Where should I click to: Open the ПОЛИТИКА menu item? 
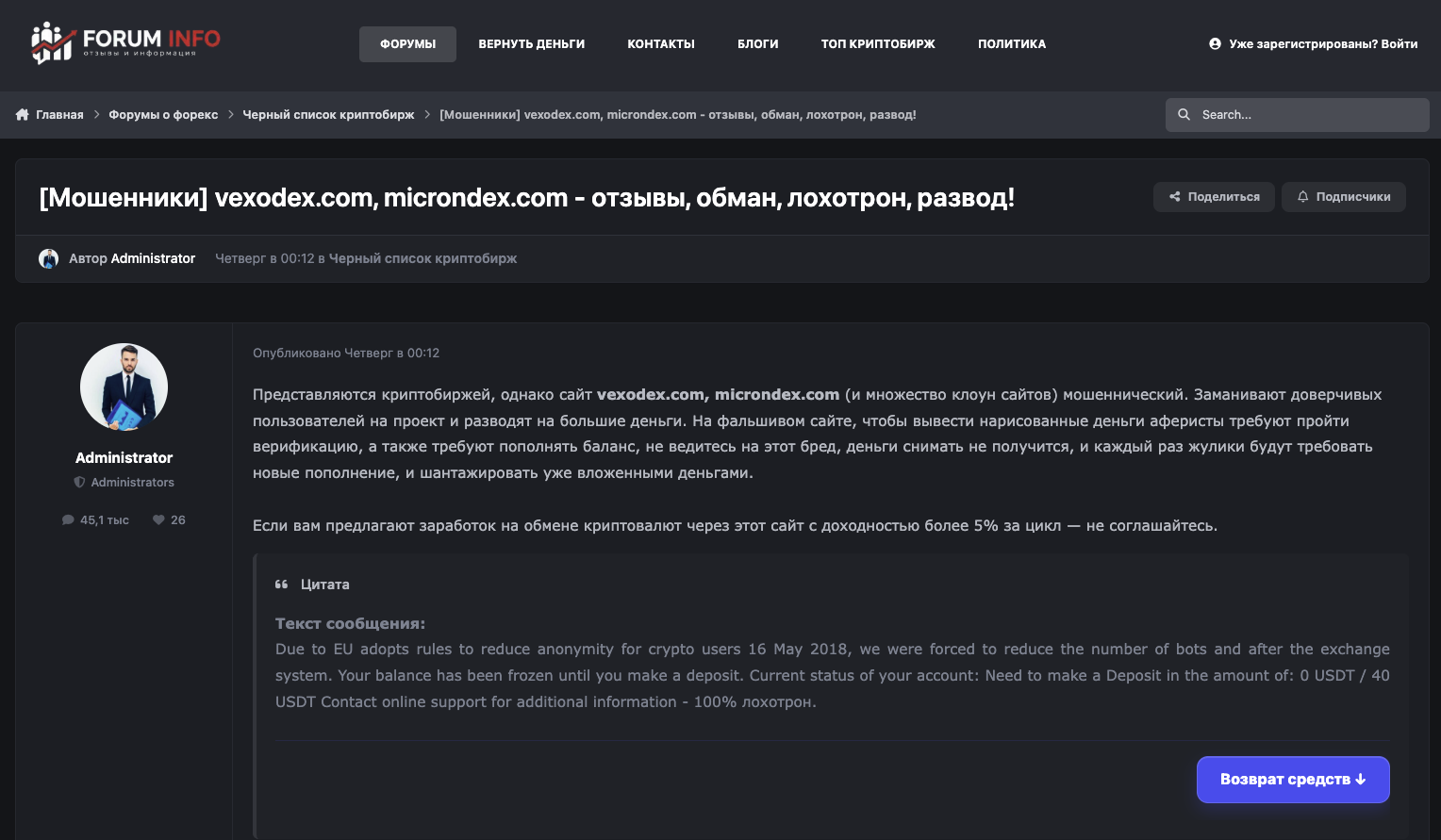point(1012,44)
